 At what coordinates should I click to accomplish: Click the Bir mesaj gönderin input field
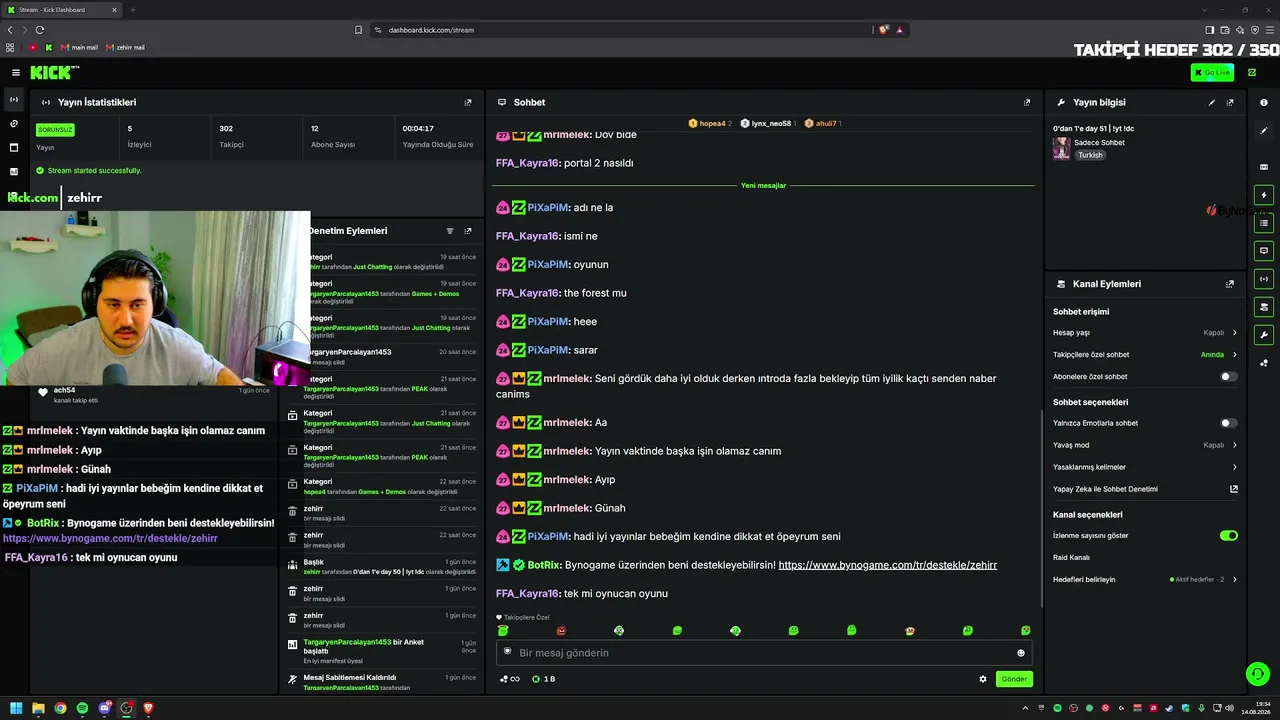[x=765, y=653]
